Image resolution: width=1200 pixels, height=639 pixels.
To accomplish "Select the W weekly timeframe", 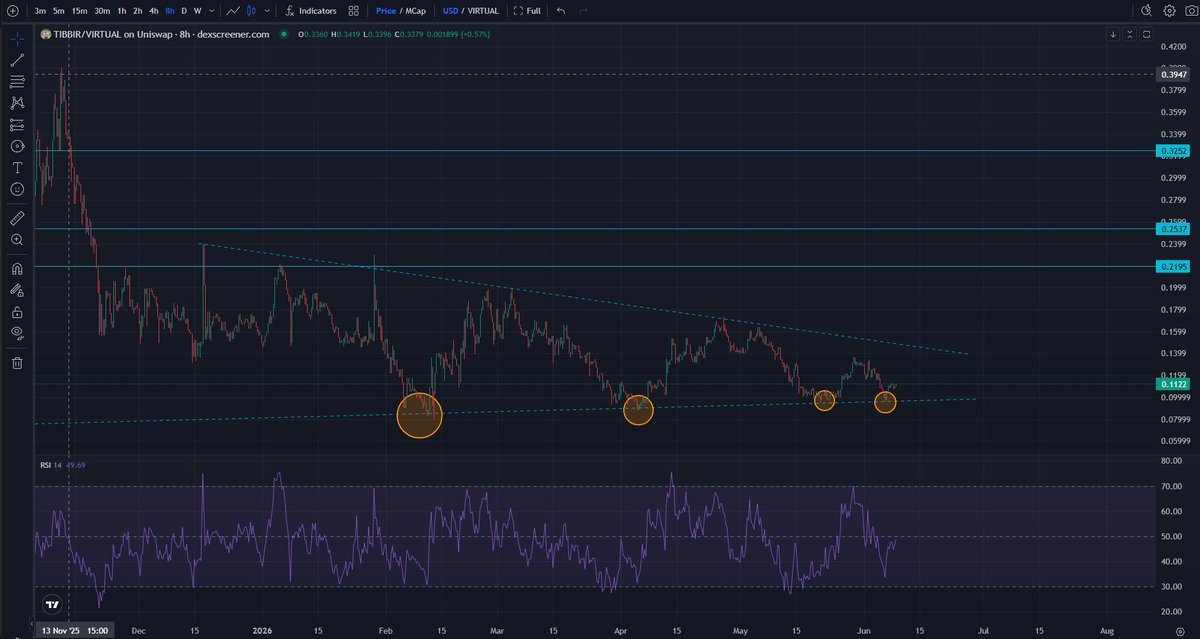I will pos(197,11).
